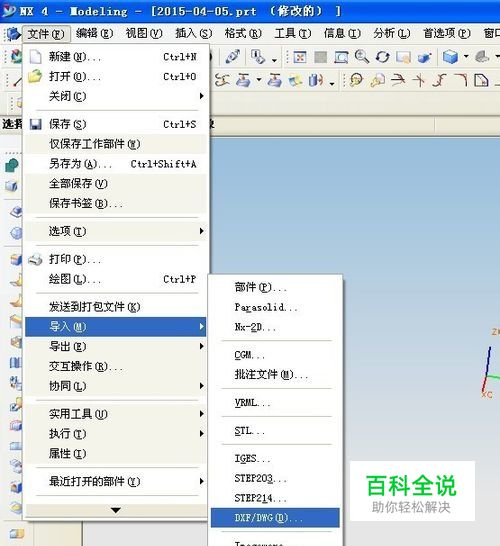The width and height of the screenshot is (500, 546).
Task: Click the crossing lines trim icon
Action: coord(419,80)
